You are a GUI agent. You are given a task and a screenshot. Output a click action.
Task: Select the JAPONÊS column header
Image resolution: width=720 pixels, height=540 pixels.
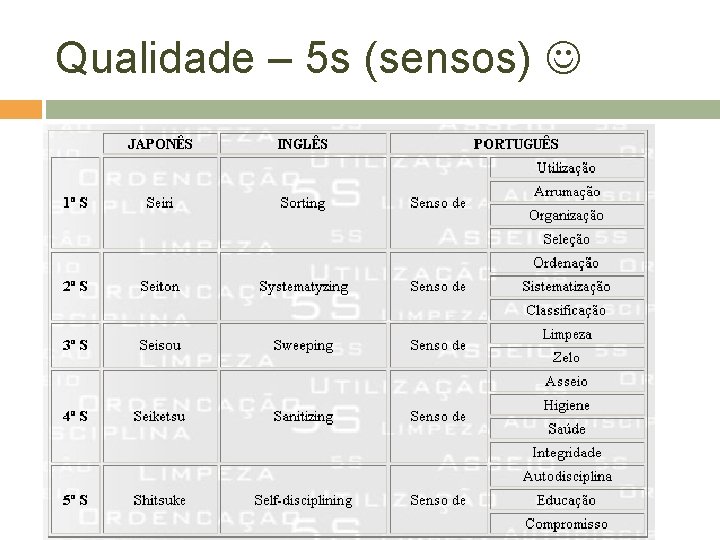coord(160,144)
